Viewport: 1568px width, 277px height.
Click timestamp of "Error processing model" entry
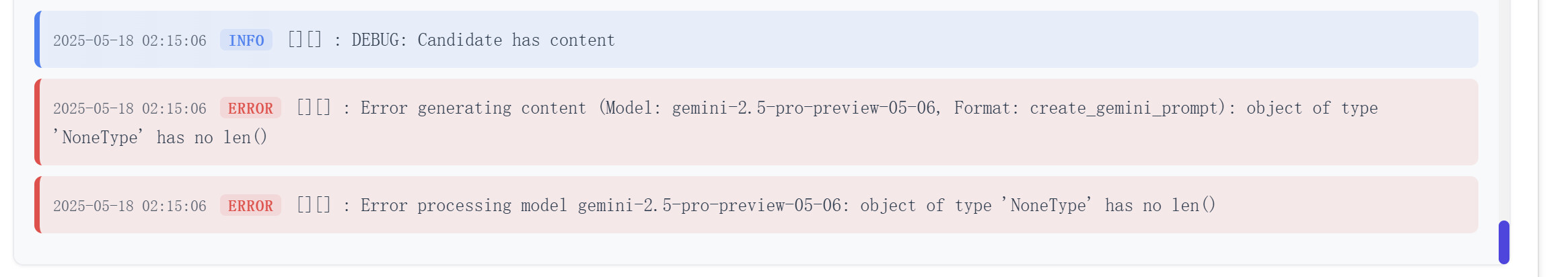(x=130, y=206)
